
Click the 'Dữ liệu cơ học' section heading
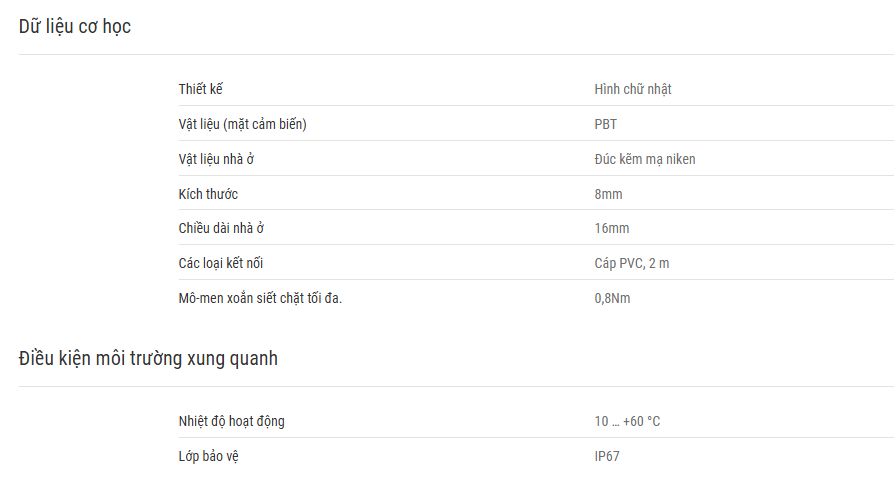click(x=75, y=26)
